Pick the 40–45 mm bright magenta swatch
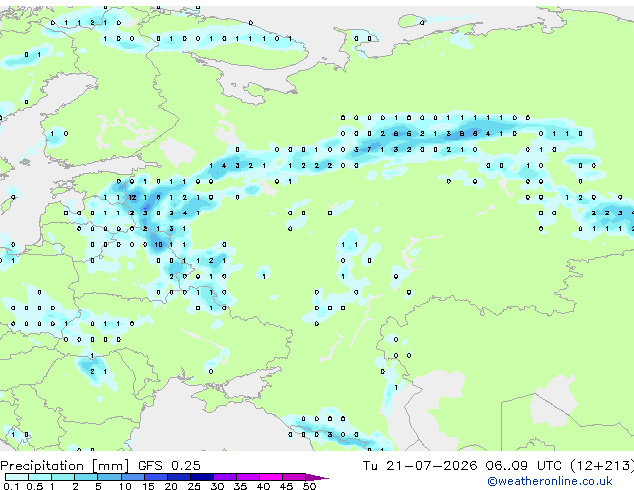The height and width of the screenshot is (490, 634). click(x=271, y=477)
